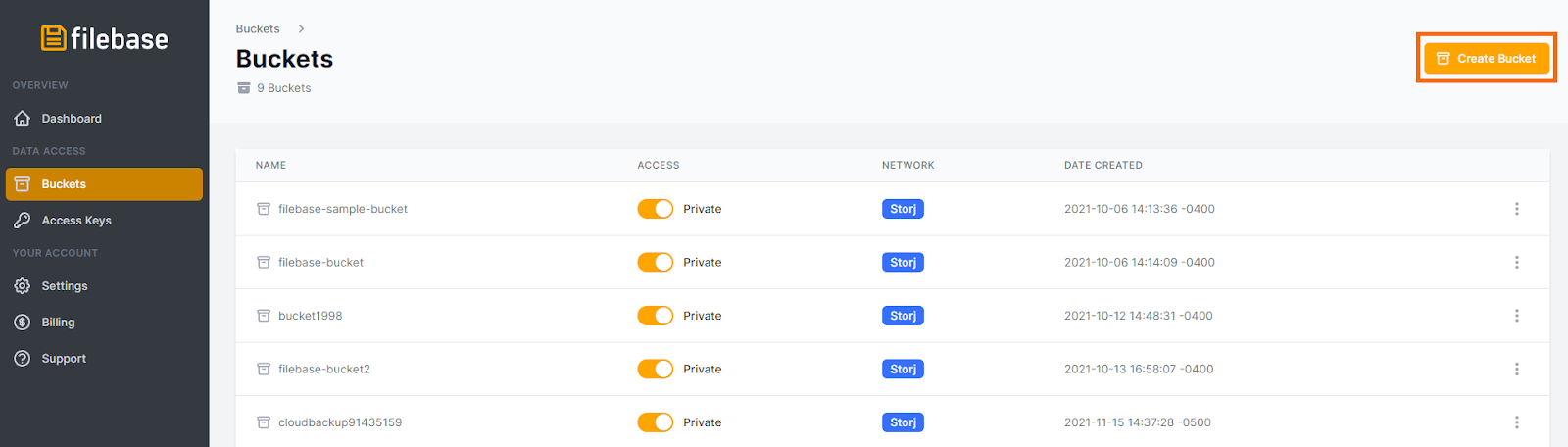Screen dimensions: 1568x447
Task: Open Billing from the sidebar
Action: [58, 323]
